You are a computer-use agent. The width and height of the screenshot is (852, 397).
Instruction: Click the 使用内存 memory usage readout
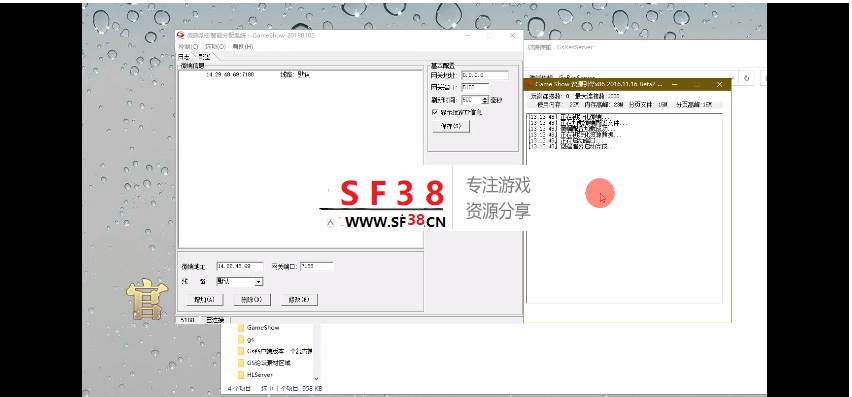click(x=557, y=104)
